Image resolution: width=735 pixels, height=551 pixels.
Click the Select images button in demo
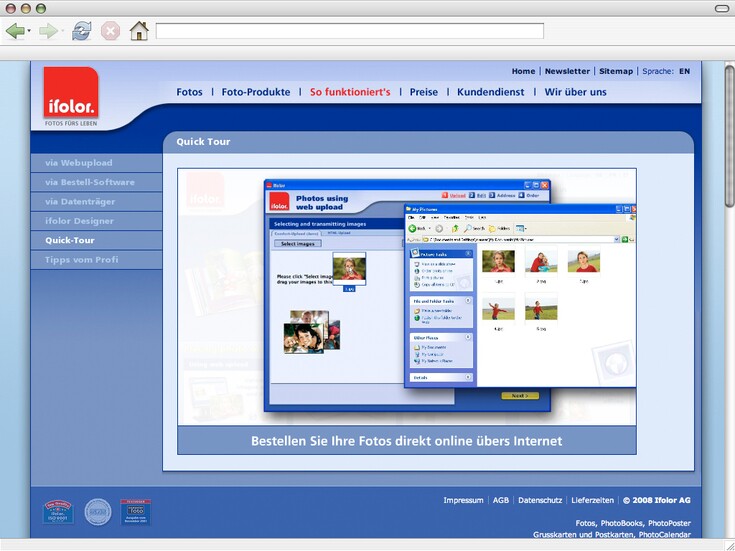(298, 243)
